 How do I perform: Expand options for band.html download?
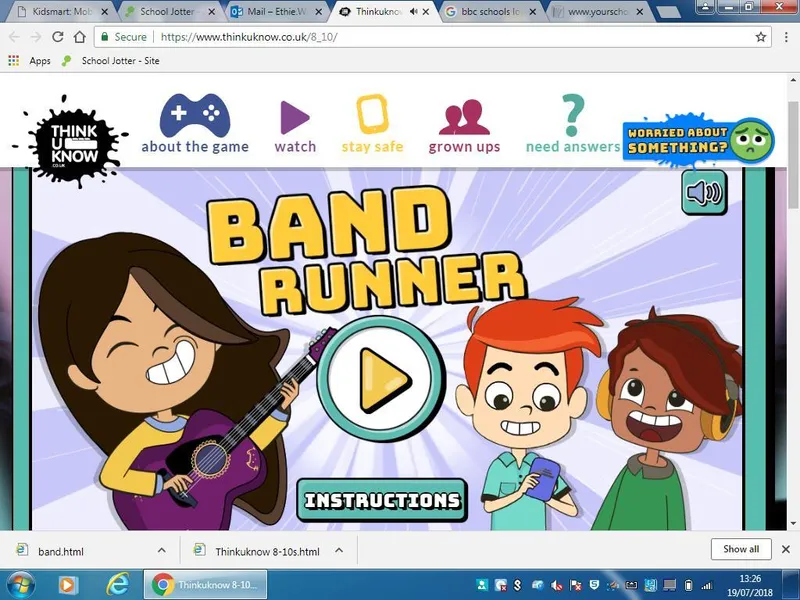(x=162, y=550)
